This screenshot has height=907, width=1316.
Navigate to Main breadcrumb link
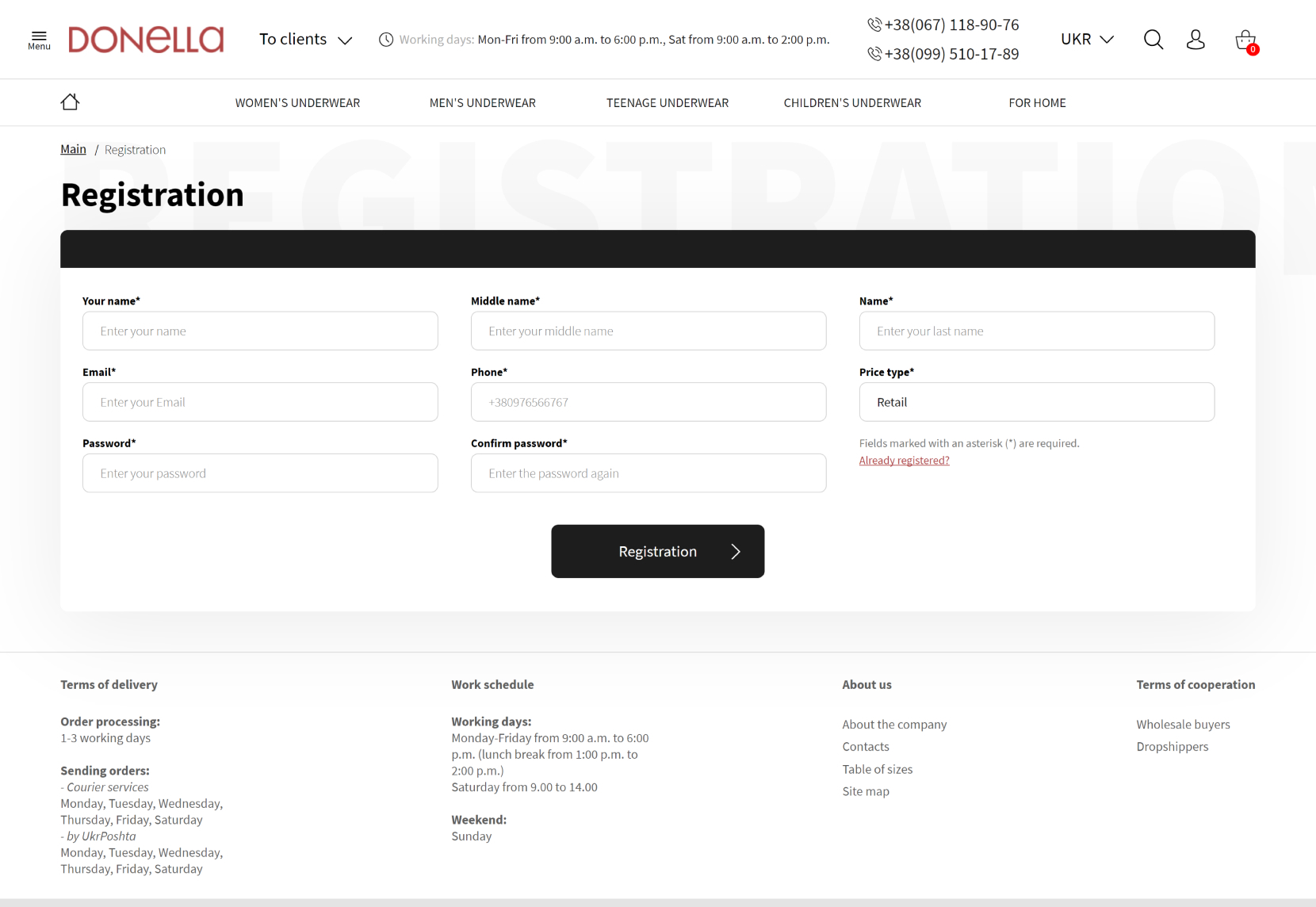[73, 149]
